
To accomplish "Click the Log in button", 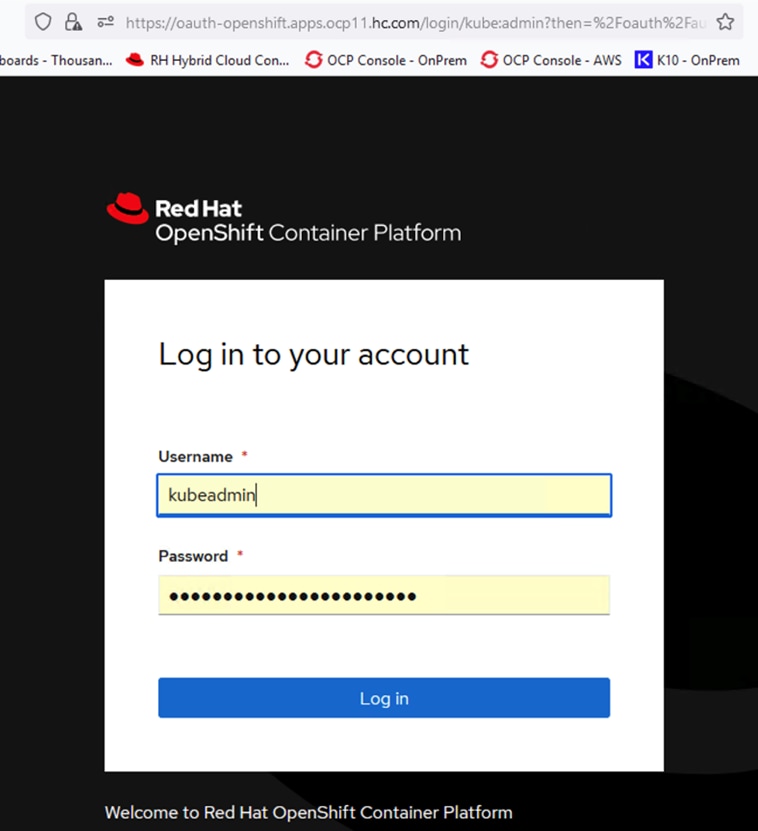I will tap(384, 698).
